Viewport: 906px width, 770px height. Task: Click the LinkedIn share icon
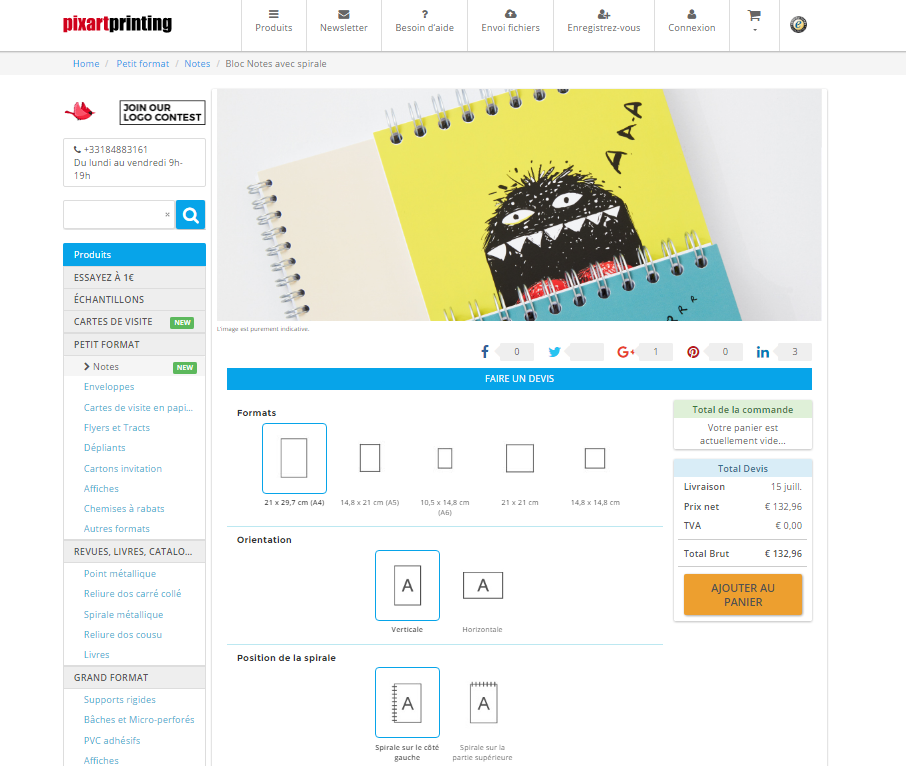(x=762, y=351)
